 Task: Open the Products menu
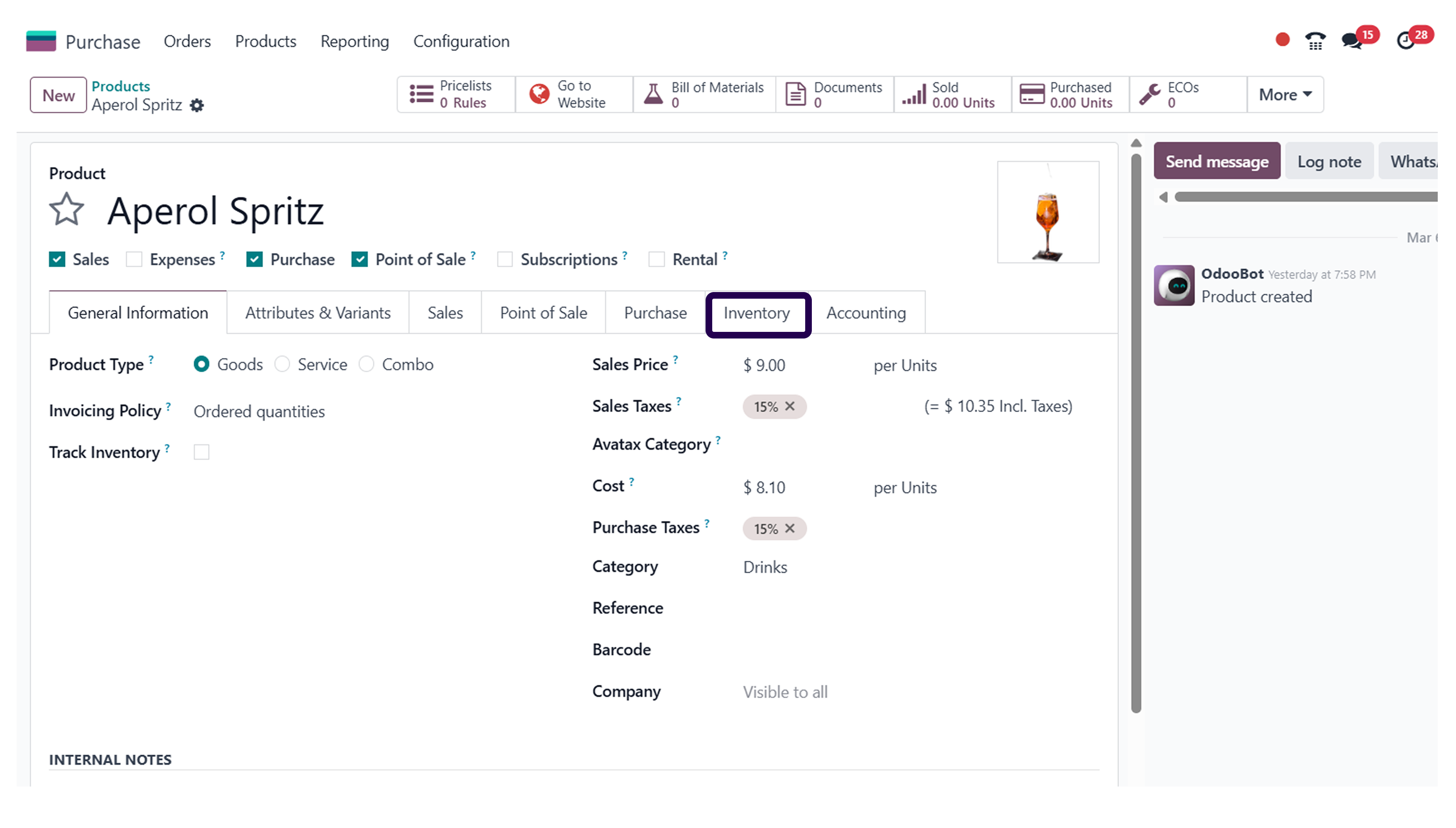pos(266,41)
